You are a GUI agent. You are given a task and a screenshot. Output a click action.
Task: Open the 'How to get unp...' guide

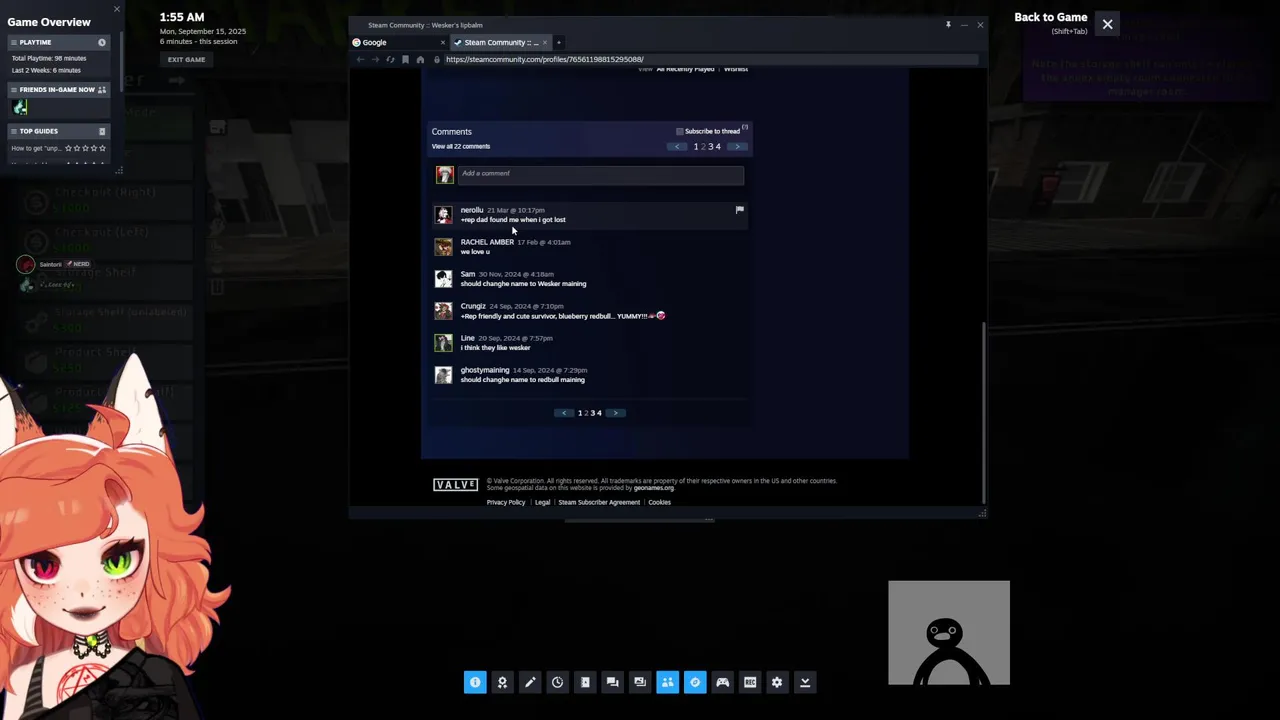tap(36, 148)
